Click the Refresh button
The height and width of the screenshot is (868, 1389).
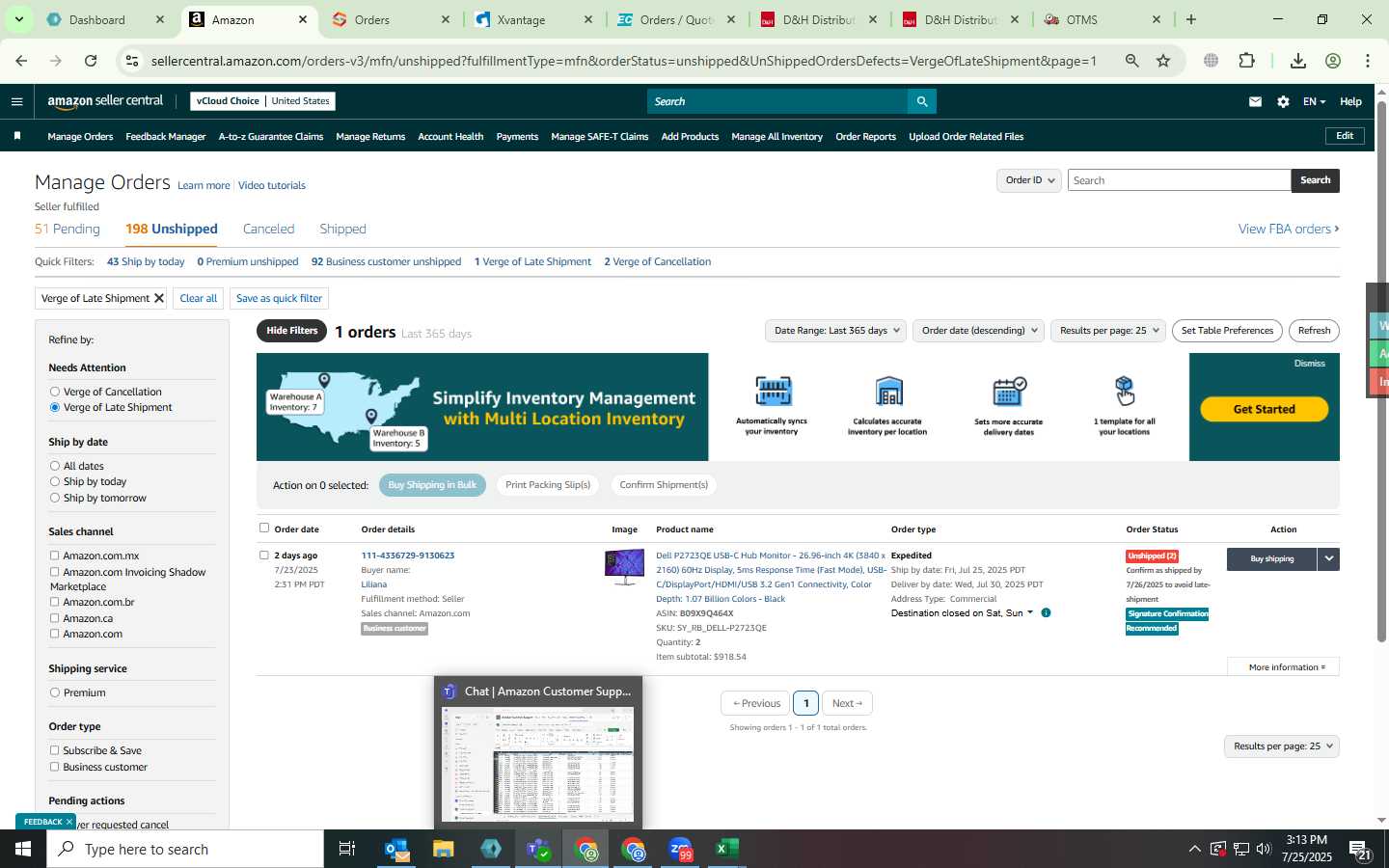1314,331
